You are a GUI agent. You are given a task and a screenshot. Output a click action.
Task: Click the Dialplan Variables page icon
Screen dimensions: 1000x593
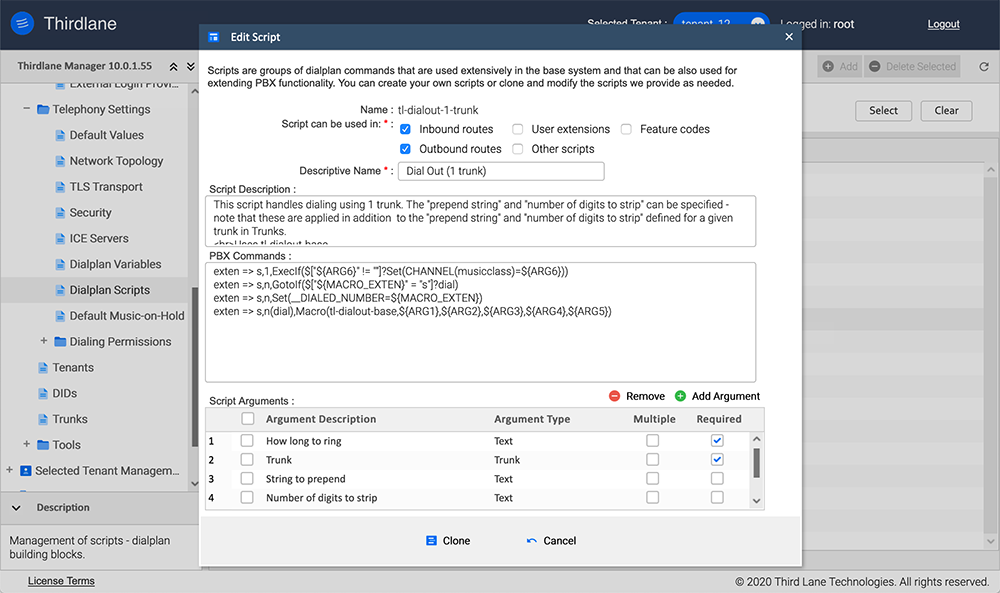(60, 265)
